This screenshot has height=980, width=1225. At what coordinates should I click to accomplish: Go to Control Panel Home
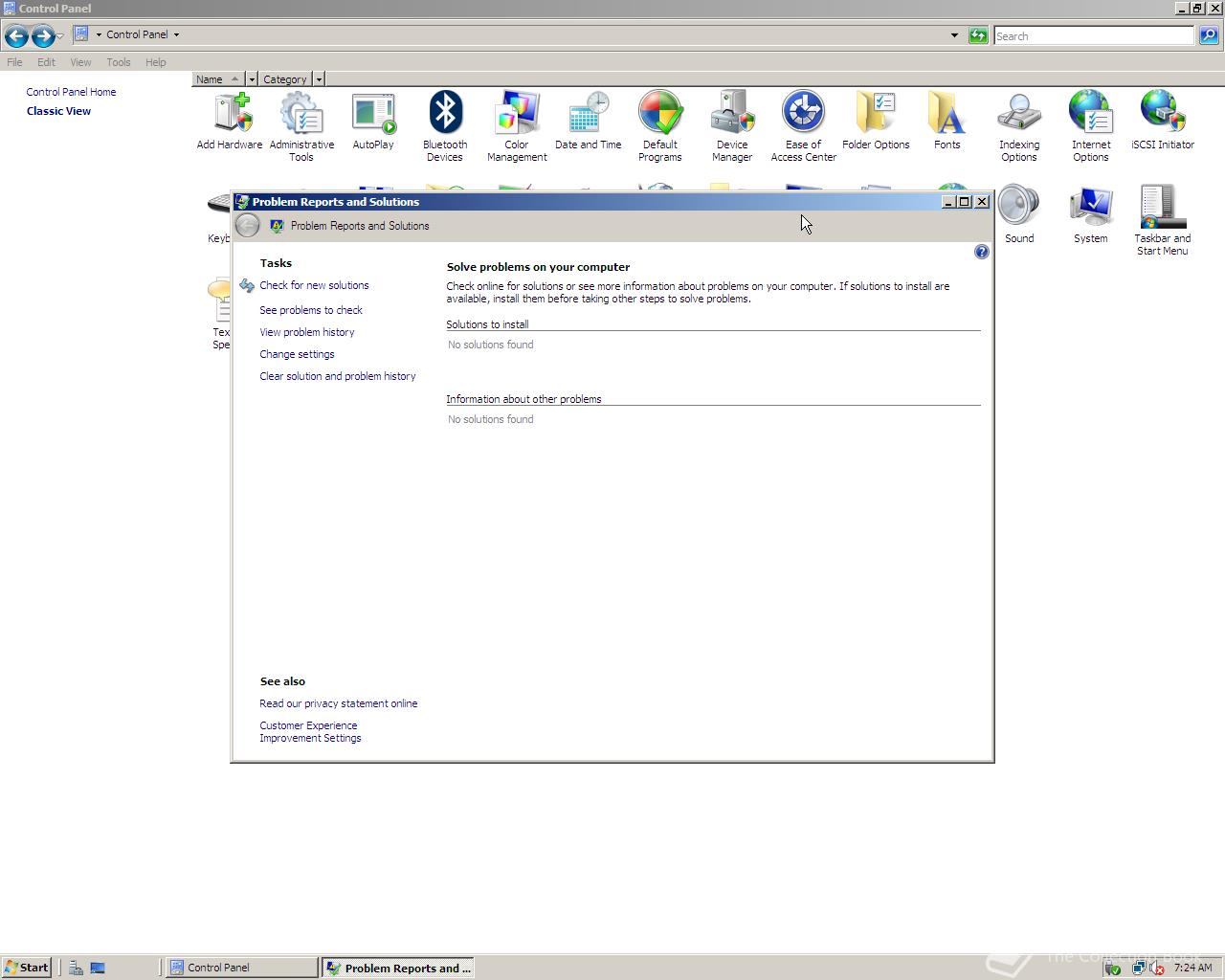tap(71, 92)
